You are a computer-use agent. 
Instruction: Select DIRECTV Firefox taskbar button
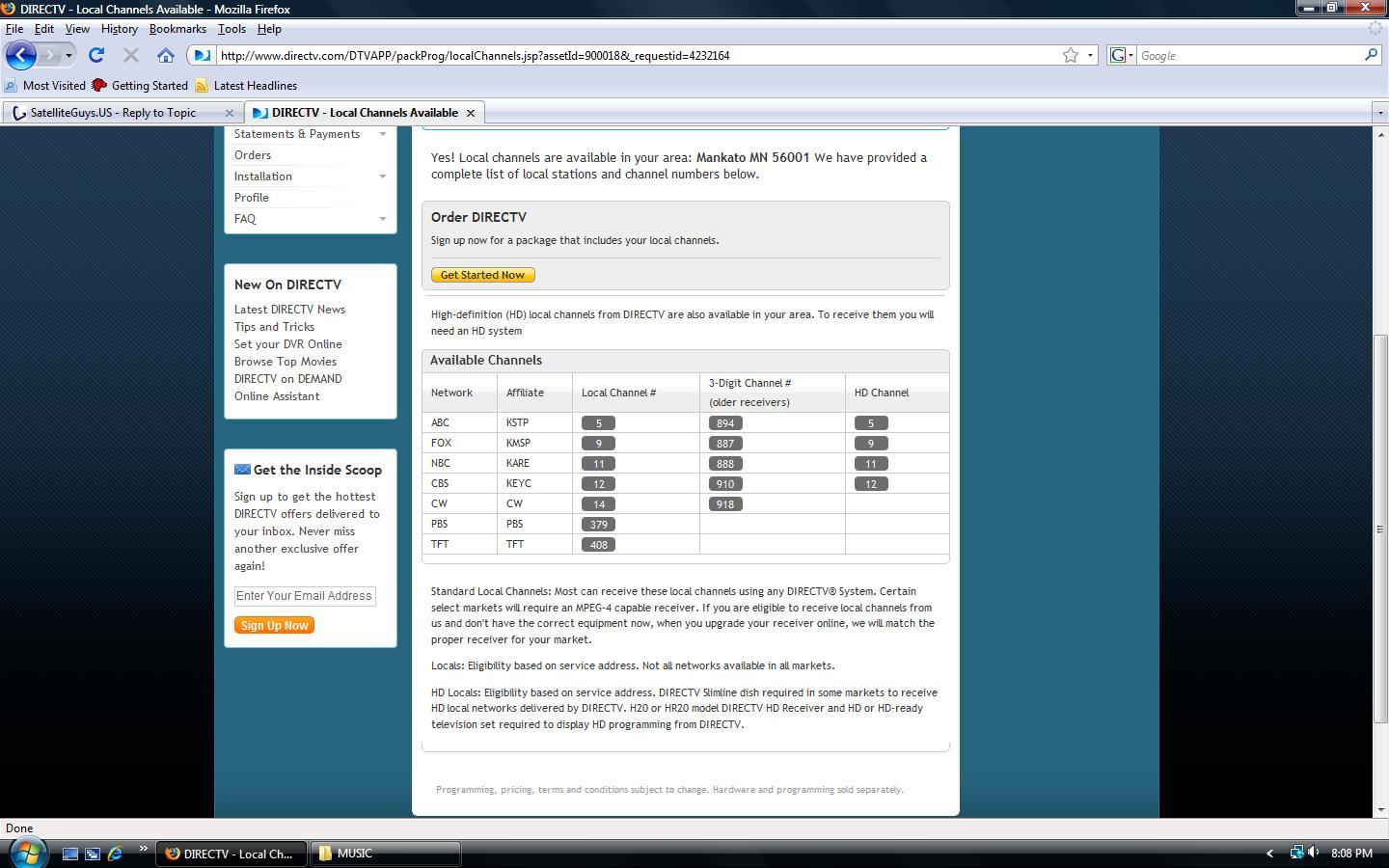coord(231,854)
